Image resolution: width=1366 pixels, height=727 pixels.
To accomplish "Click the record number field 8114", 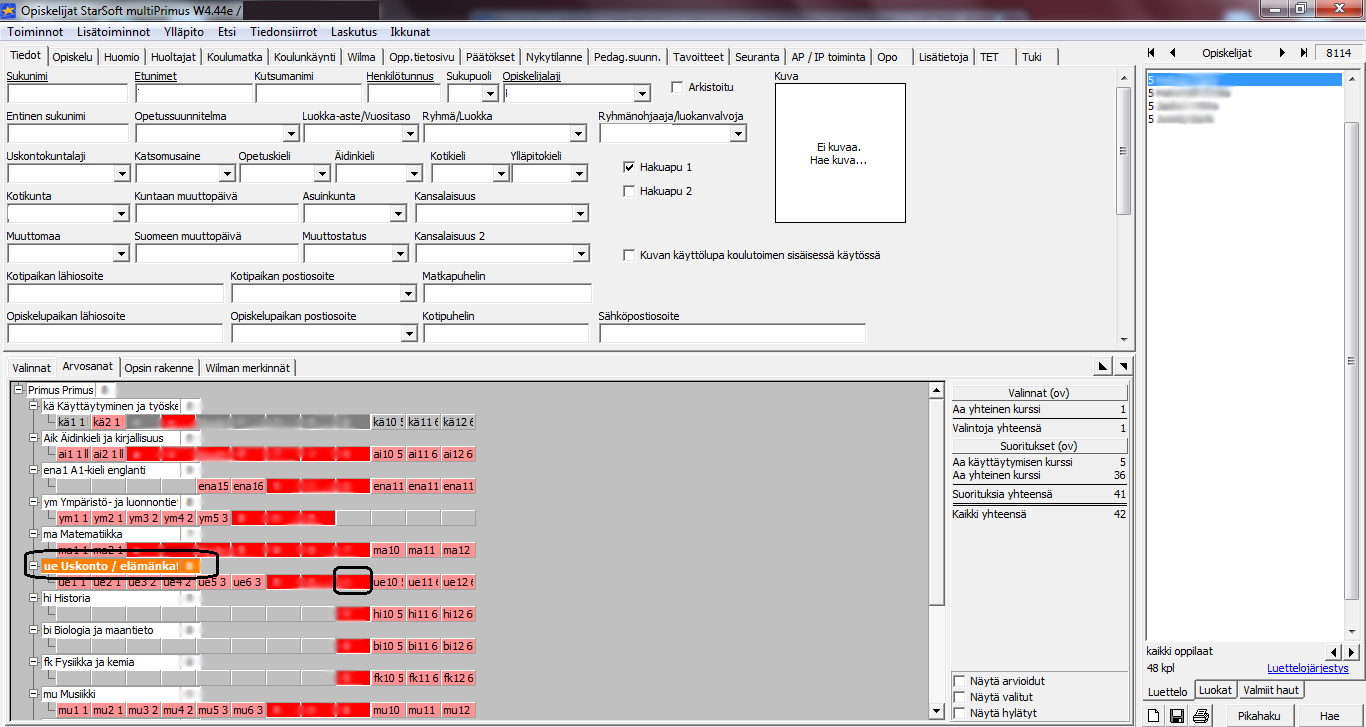I will click(x=1337, y=53).
